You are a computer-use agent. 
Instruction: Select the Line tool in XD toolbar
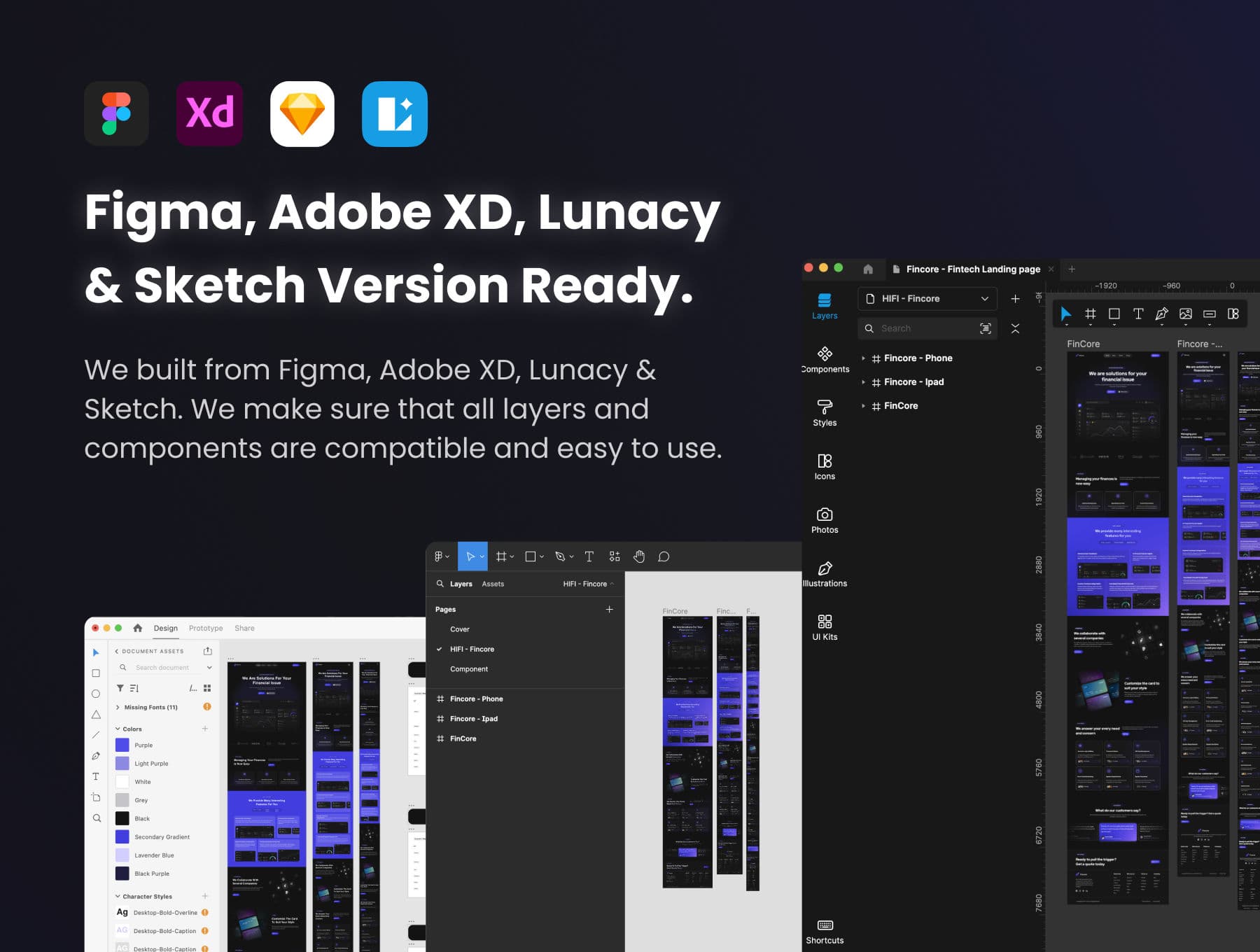tap(96, 735)
